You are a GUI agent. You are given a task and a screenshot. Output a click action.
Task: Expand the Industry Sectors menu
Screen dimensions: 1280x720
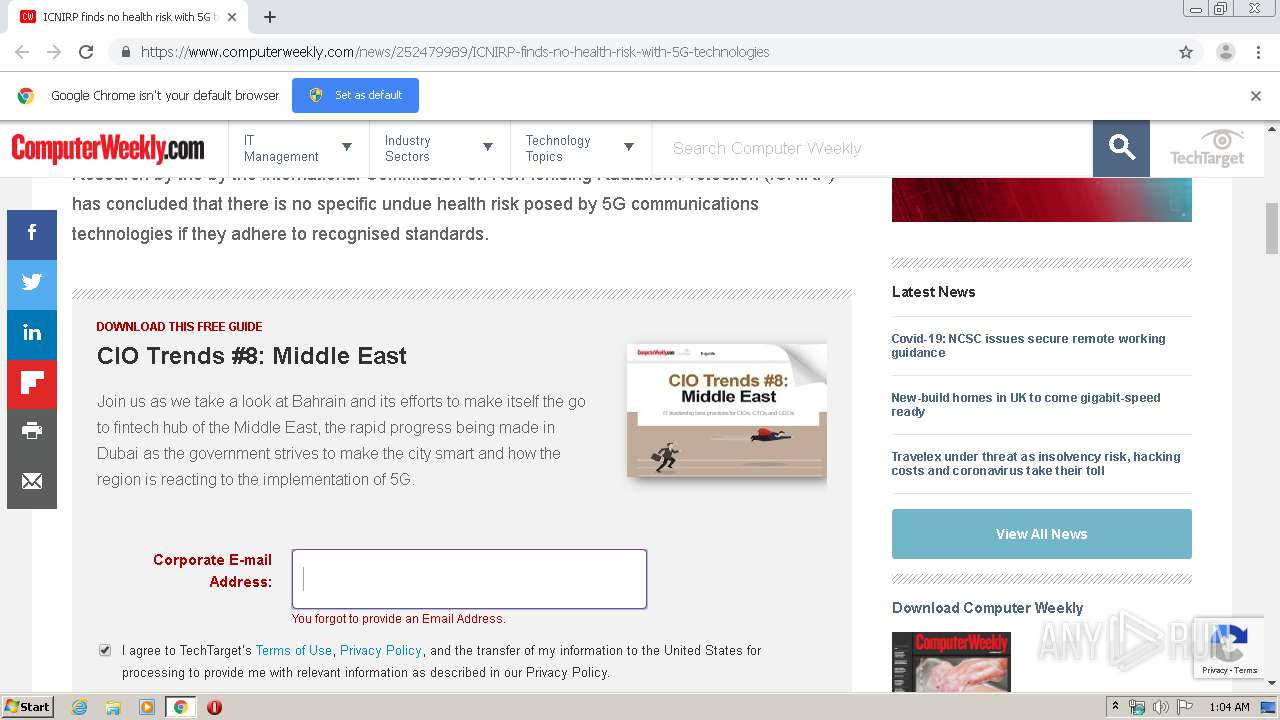click(x=440, y=148)
